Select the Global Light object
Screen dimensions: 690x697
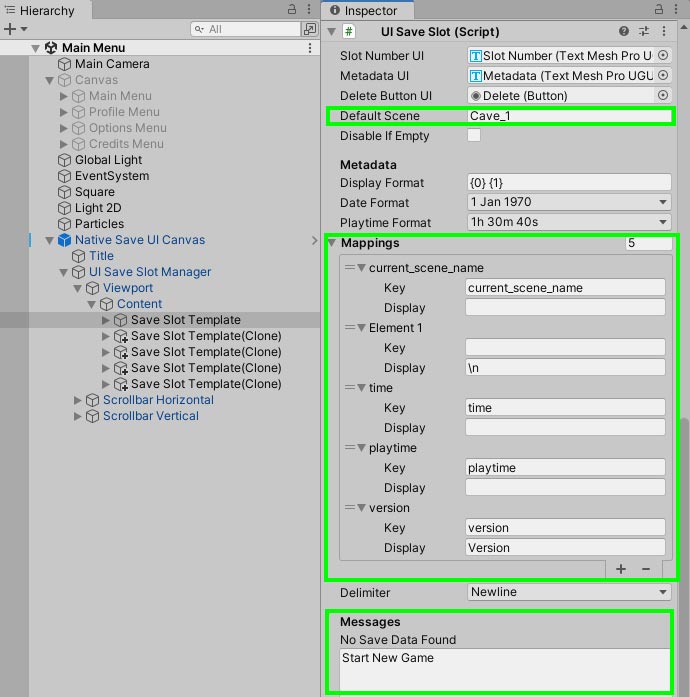tap(108, 160)
